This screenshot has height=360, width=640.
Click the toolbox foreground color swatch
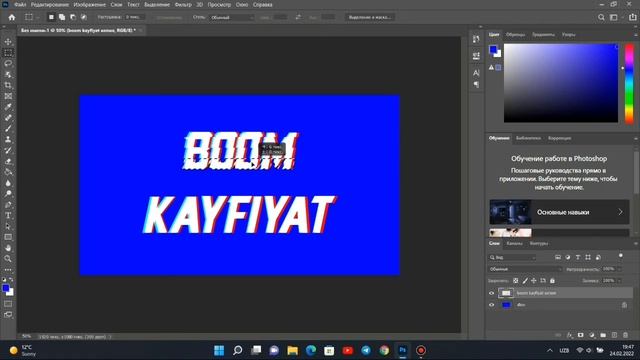click(x=6, y=289)
